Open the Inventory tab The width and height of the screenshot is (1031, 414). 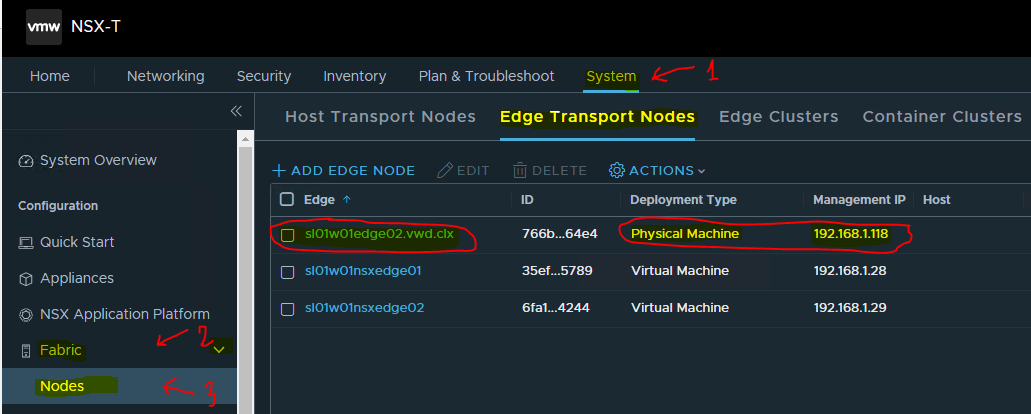tap(354, 76)
